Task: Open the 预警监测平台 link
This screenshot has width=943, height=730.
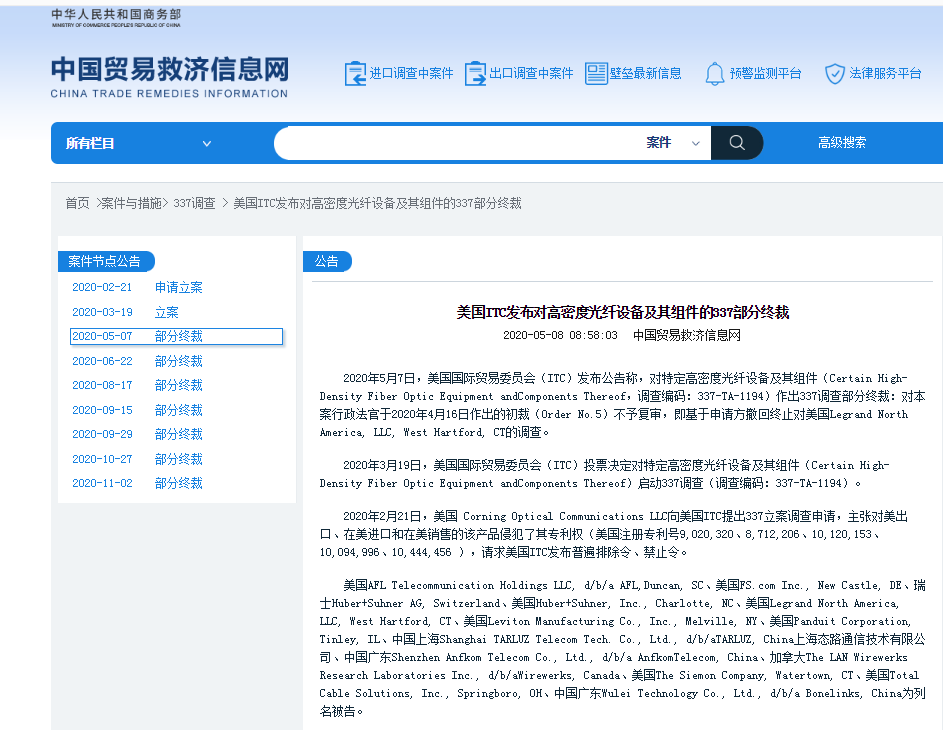Action: pyautogui.click(x=766, y=73)
